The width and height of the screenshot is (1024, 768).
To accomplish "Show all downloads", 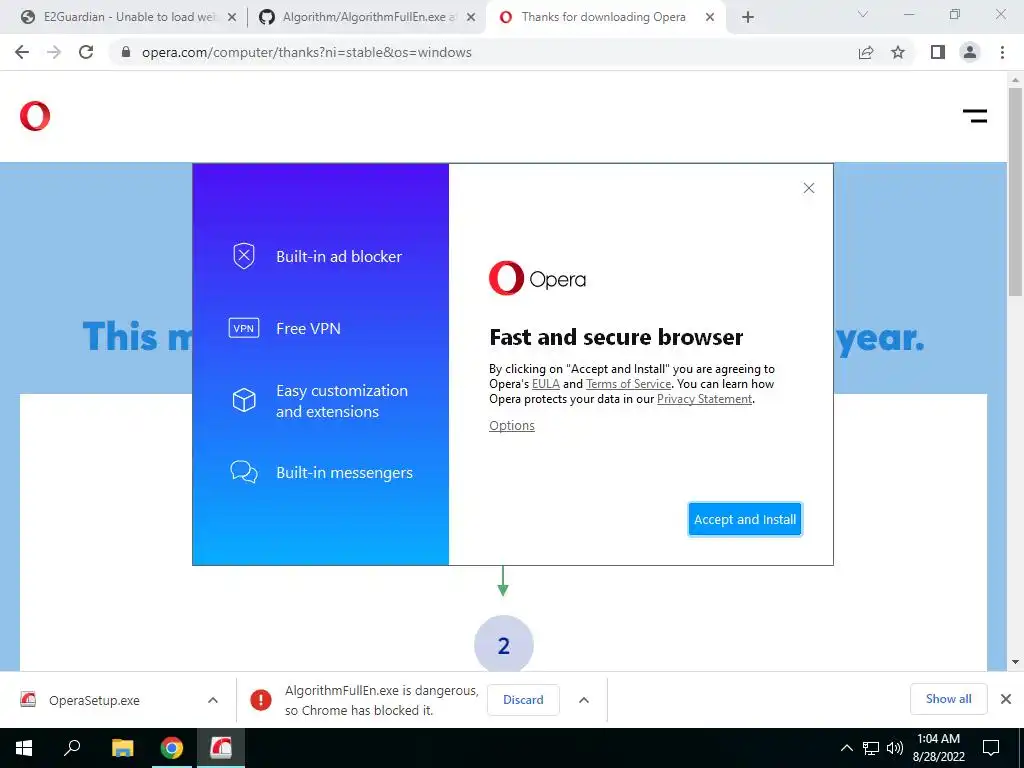I will click(x=948, y=699).
